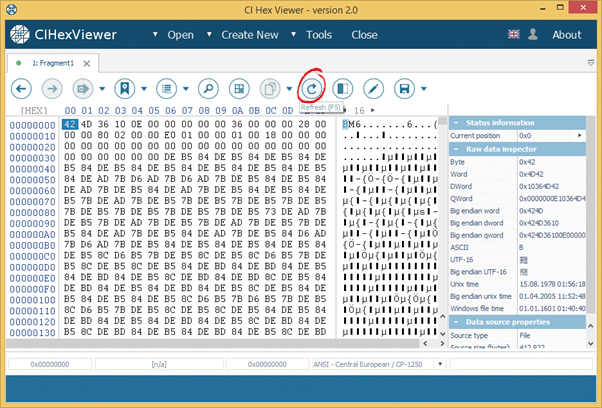Select hex byte 42 at offset 00000000
Screen dimensions: 602x408
coord(70,124)
